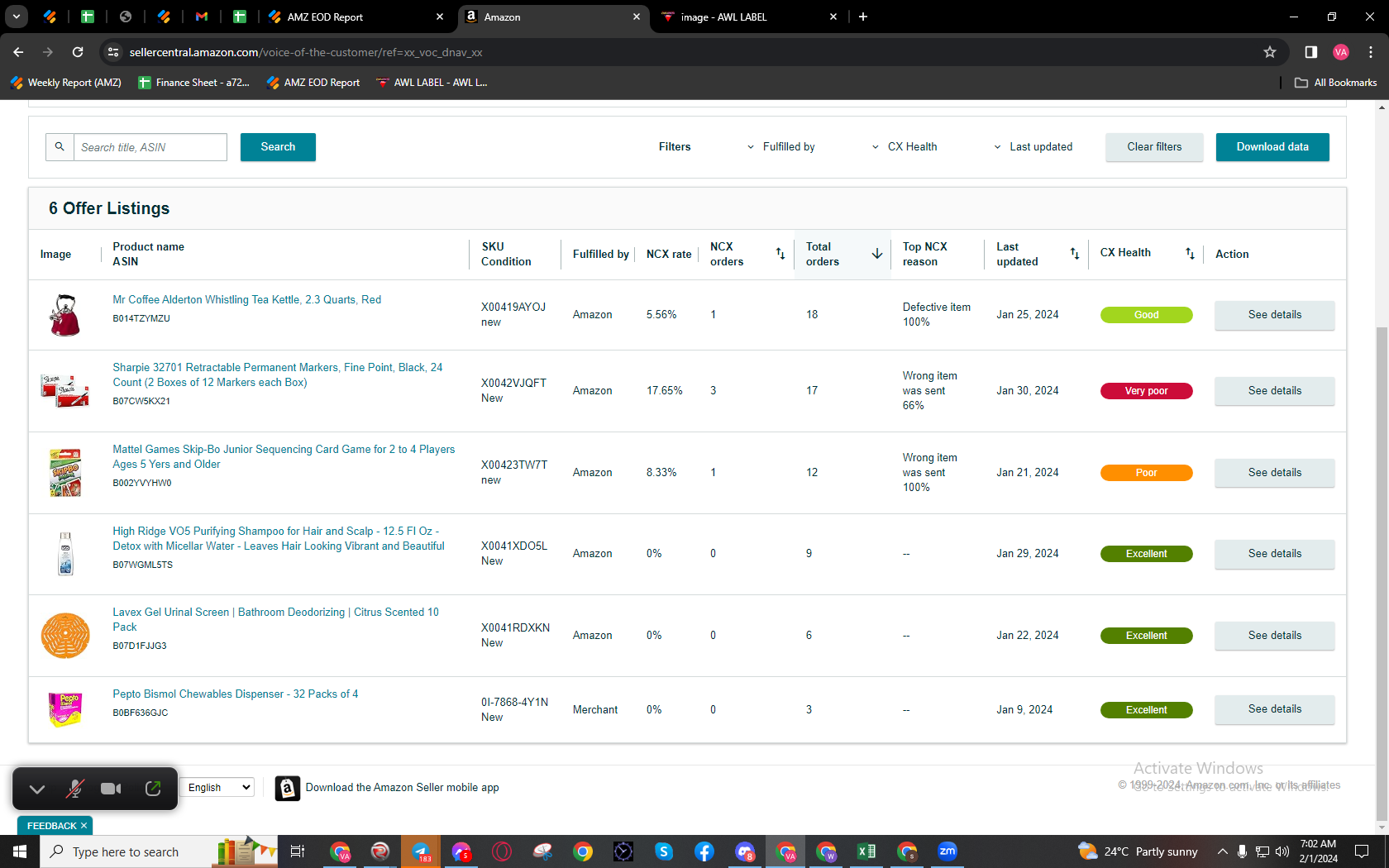
Task: Sort the table by NCX orders
Action: pos(780,254)
